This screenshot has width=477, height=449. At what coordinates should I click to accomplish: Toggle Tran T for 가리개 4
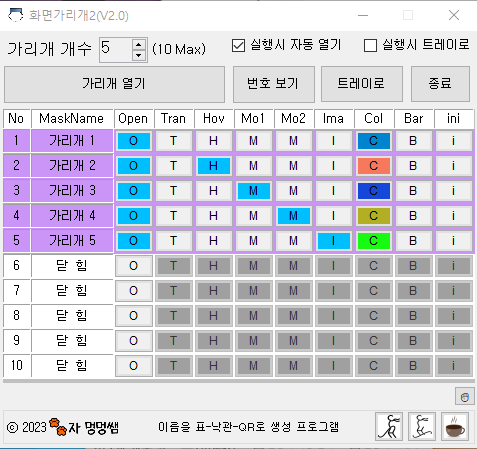[x=173, y=216]
